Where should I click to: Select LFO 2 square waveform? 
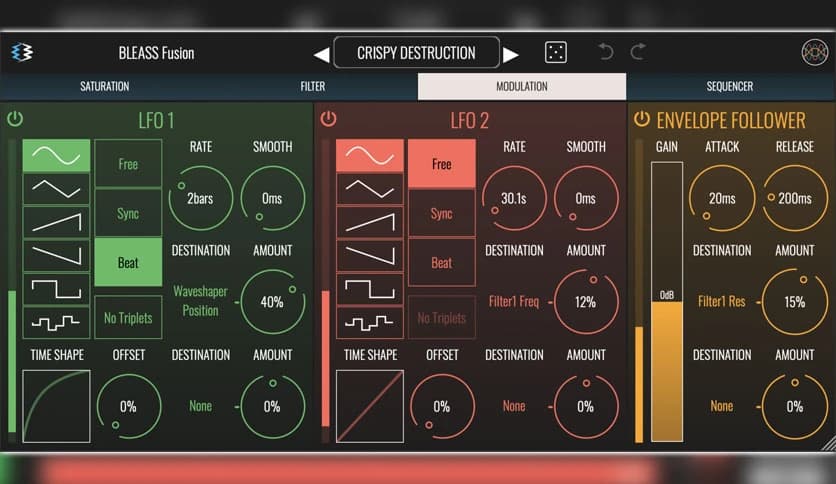coord(369,289)
